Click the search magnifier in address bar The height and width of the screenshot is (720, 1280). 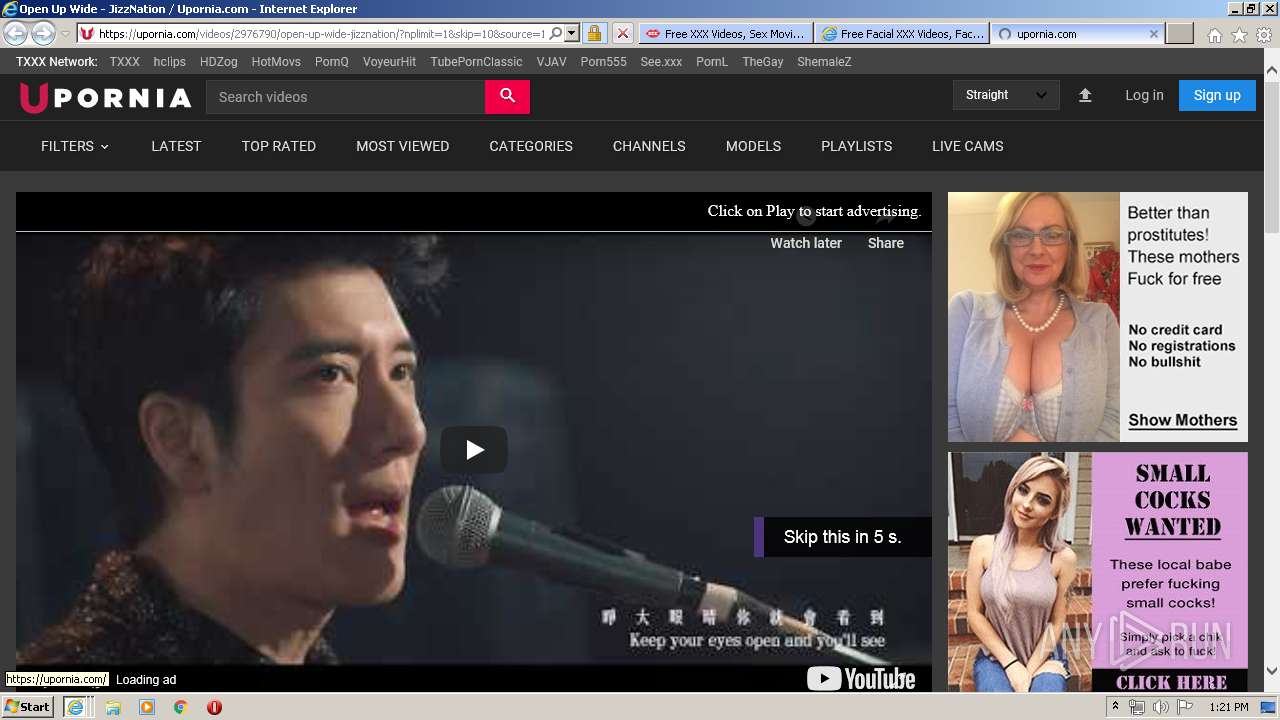coord(556,33)
